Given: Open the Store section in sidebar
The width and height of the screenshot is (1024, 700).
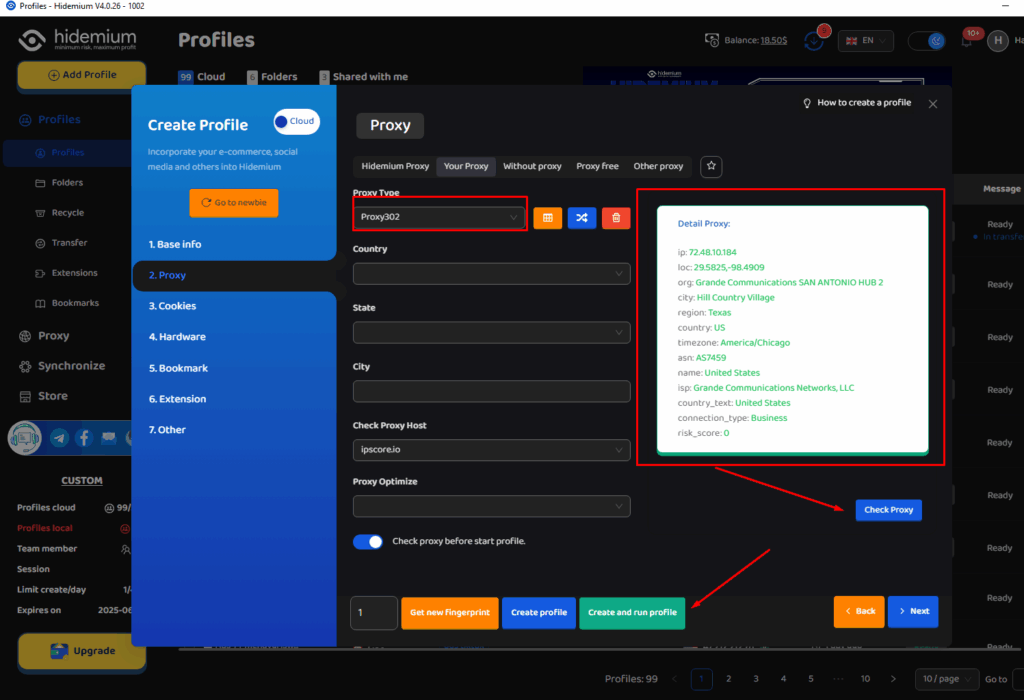Looking at the screenshot, I should click(52, 396).
